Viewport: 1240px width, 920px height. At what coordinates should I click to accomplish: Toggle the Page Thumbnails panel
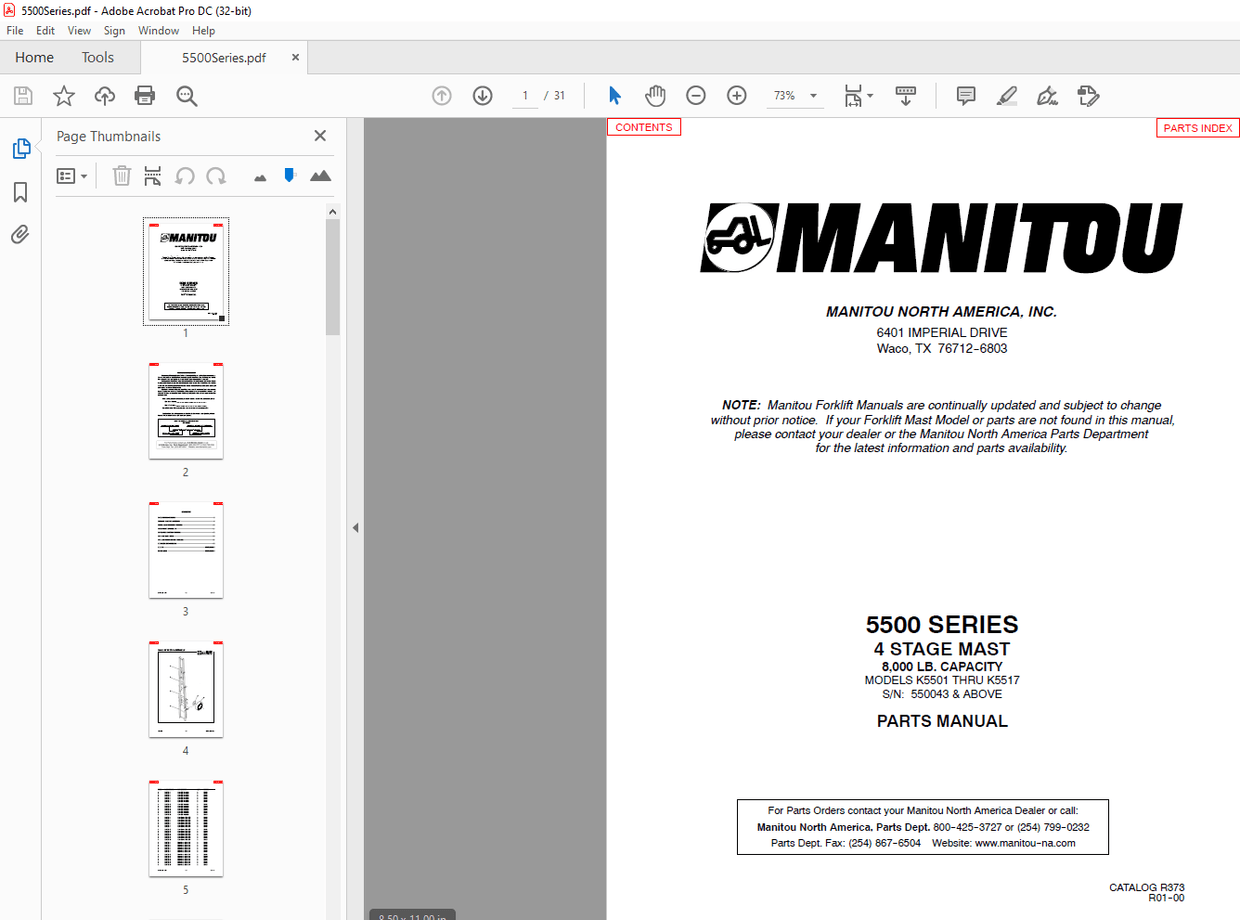[20, 148]
